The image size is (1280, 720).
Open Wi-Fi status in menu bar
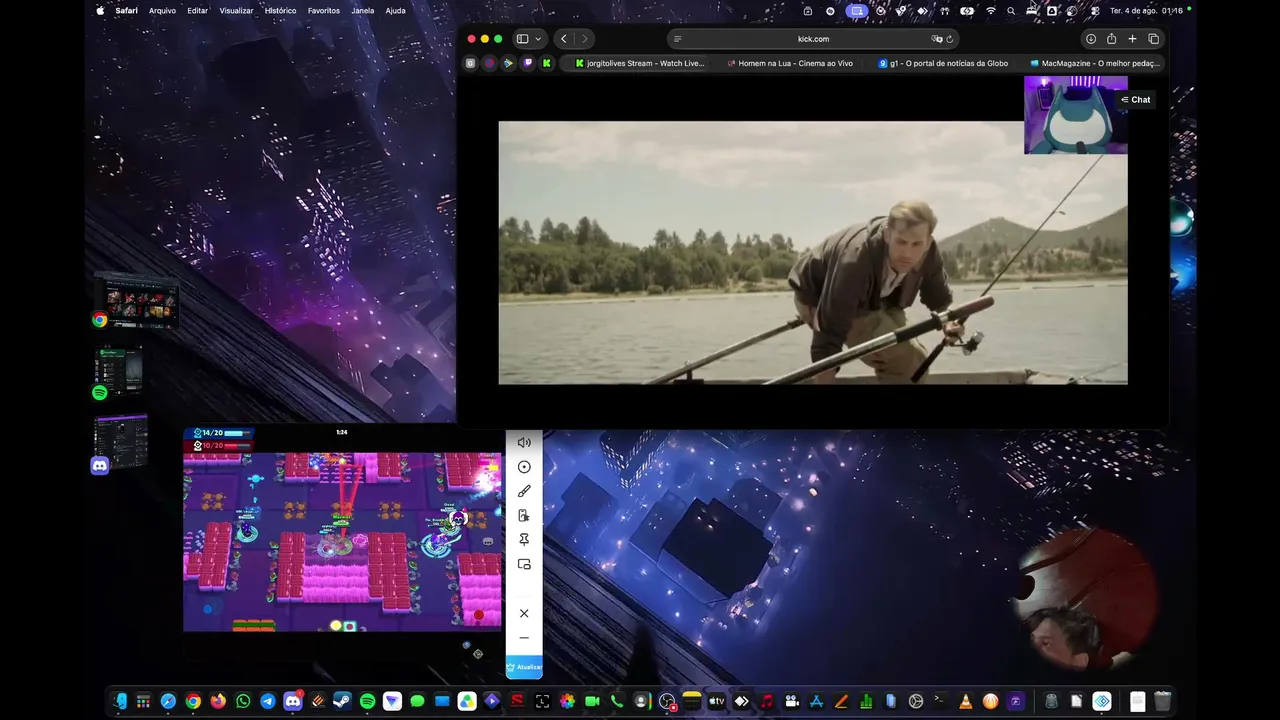[x=991, y=10]
